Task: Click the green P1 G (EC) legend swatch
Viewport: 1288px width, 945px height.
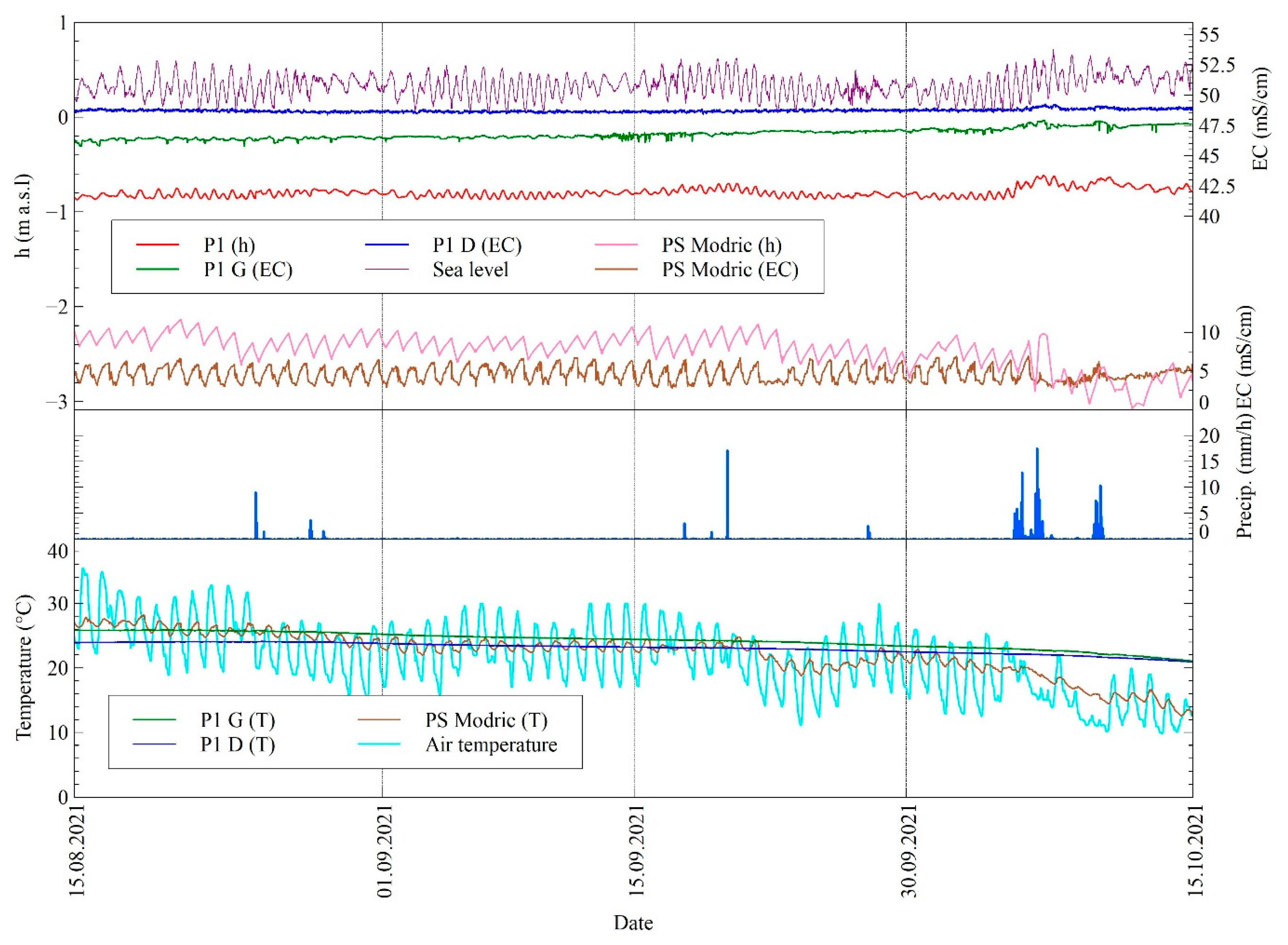Action: pyautogui.click(x=157, y=269)
